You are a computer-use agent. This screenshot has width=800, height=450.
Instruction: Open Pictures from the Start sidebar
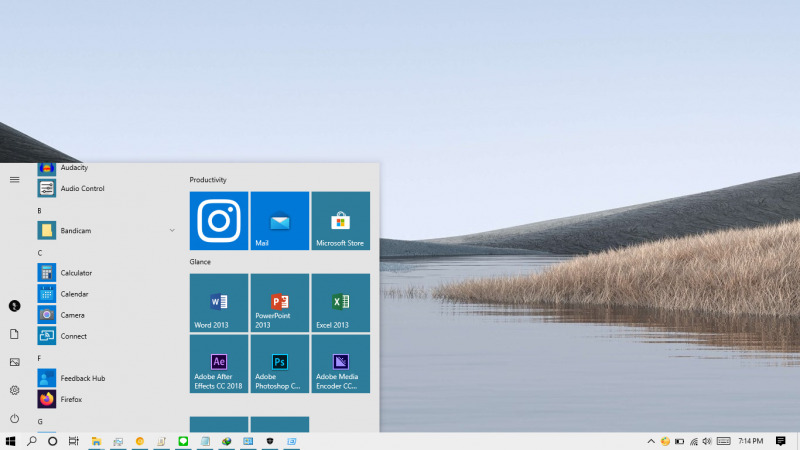[x=14, y=362]
